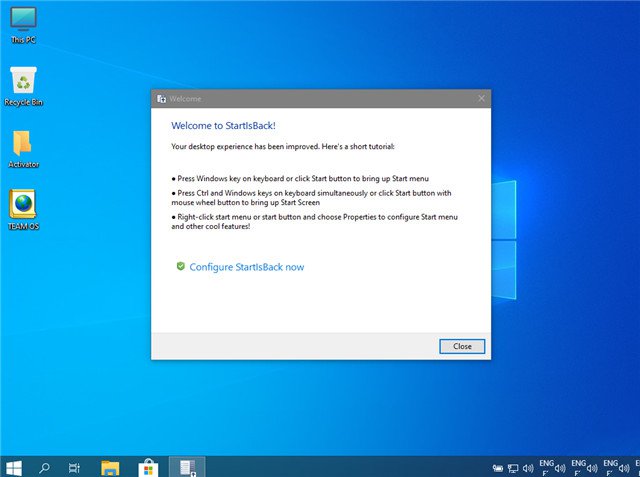Click the network tray icon
This screenshot has height=477, width=640.
pos(513,468)
